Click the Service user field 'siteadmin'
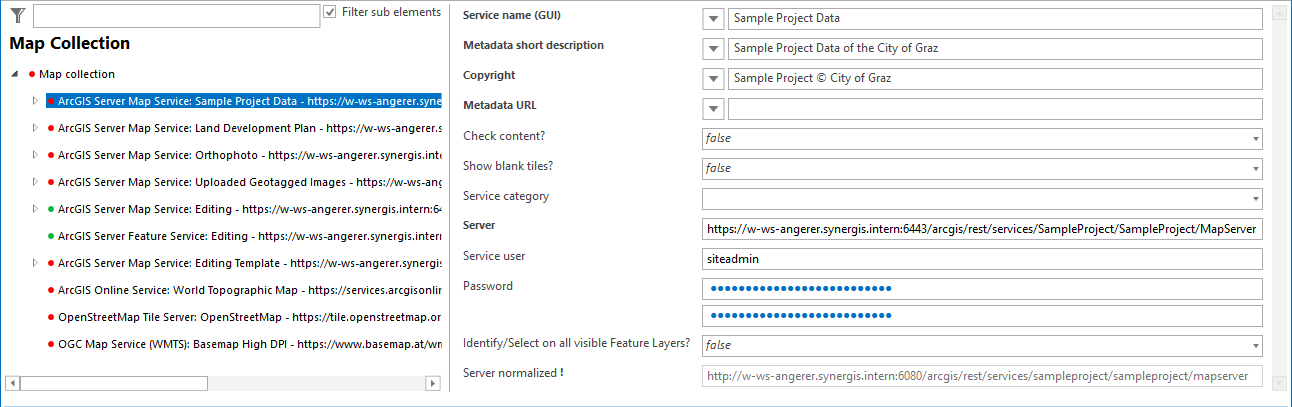The image size is (1292, 407). [x=982, y=259]
